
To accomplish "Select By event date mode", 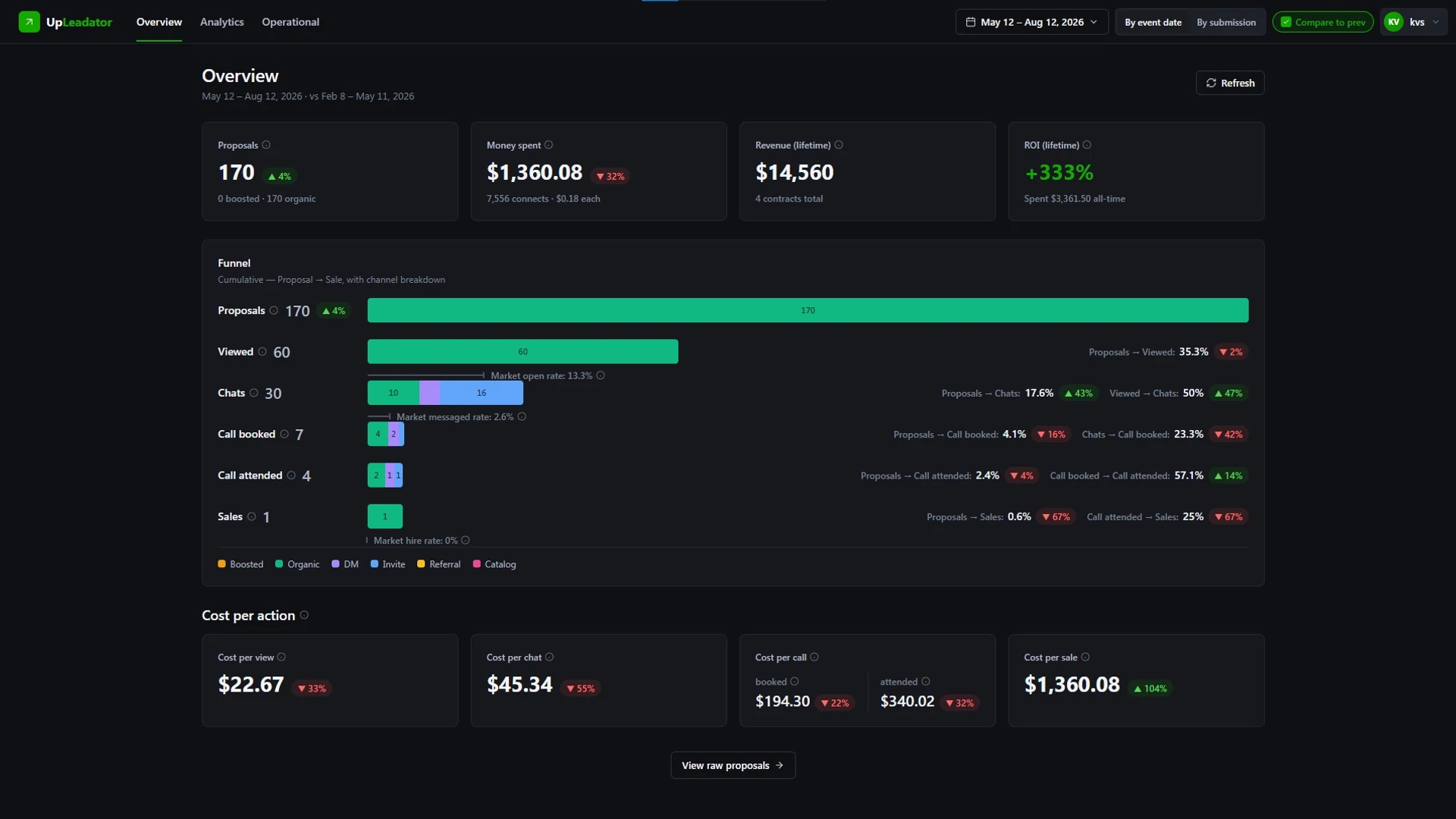I will (x=1153, y=22).
